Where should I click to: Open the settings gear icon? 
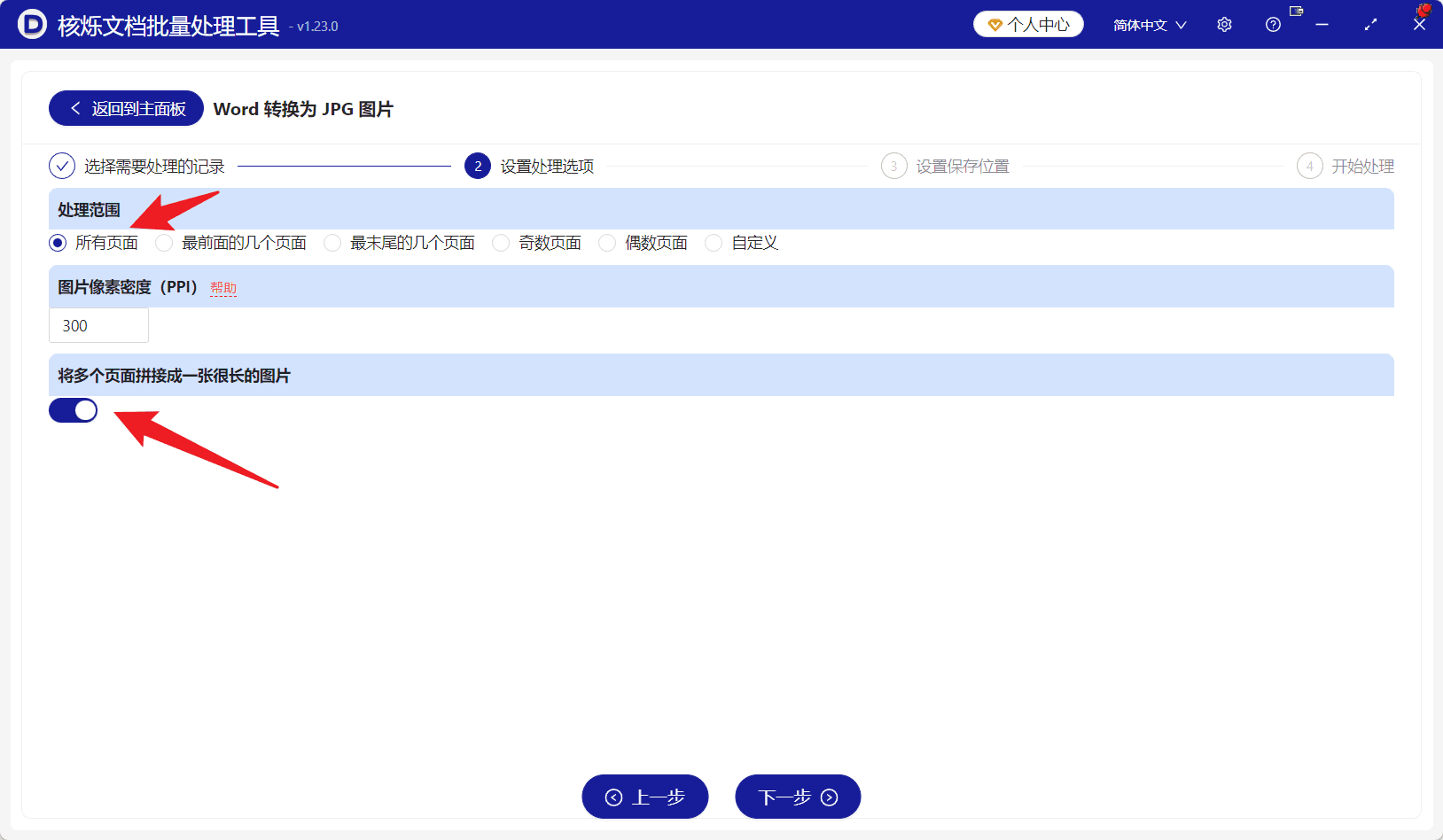coord(1224,25)
